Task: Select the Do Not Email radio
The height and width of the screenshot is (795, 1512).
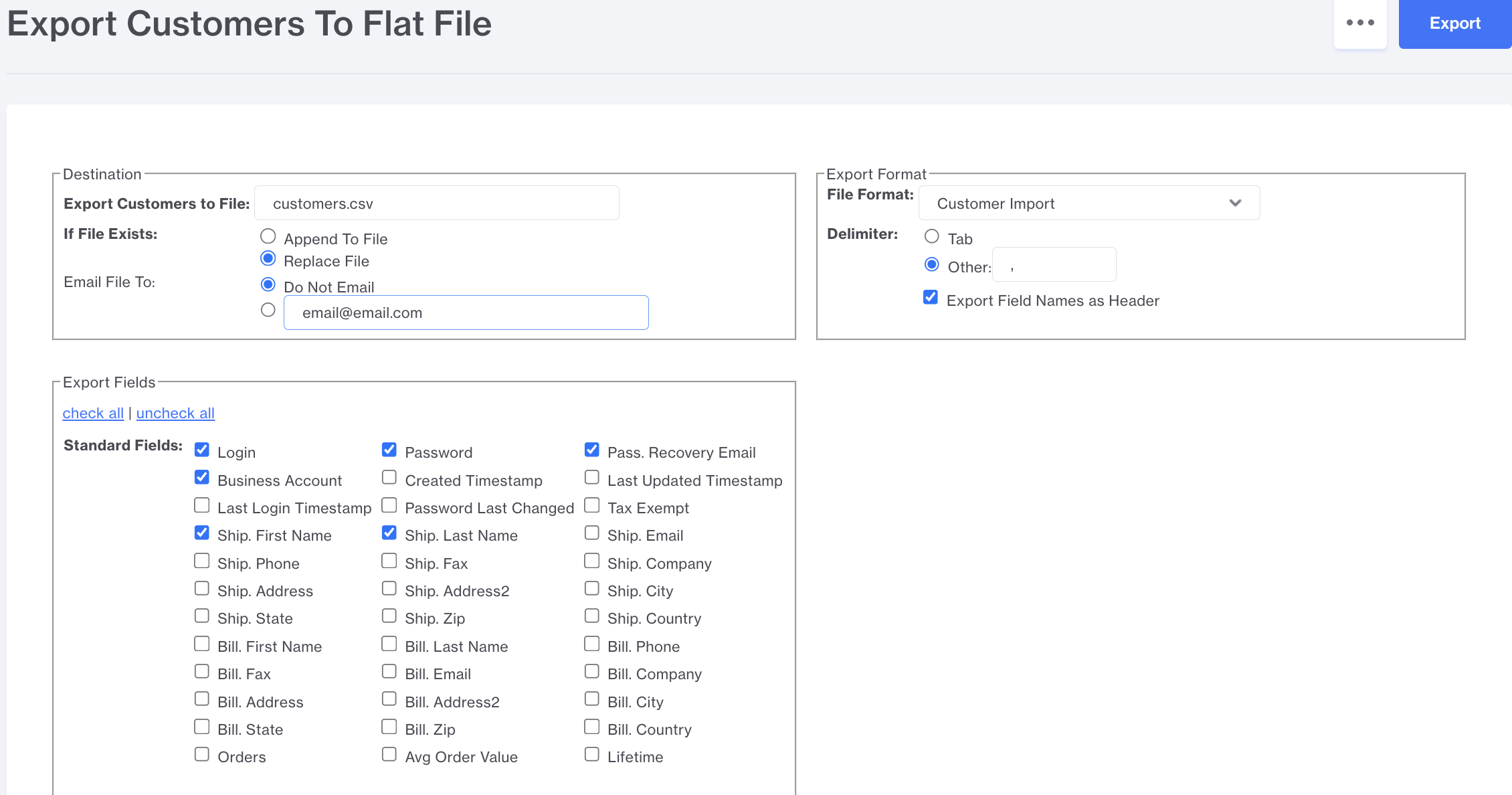Action: pos(268,284)
